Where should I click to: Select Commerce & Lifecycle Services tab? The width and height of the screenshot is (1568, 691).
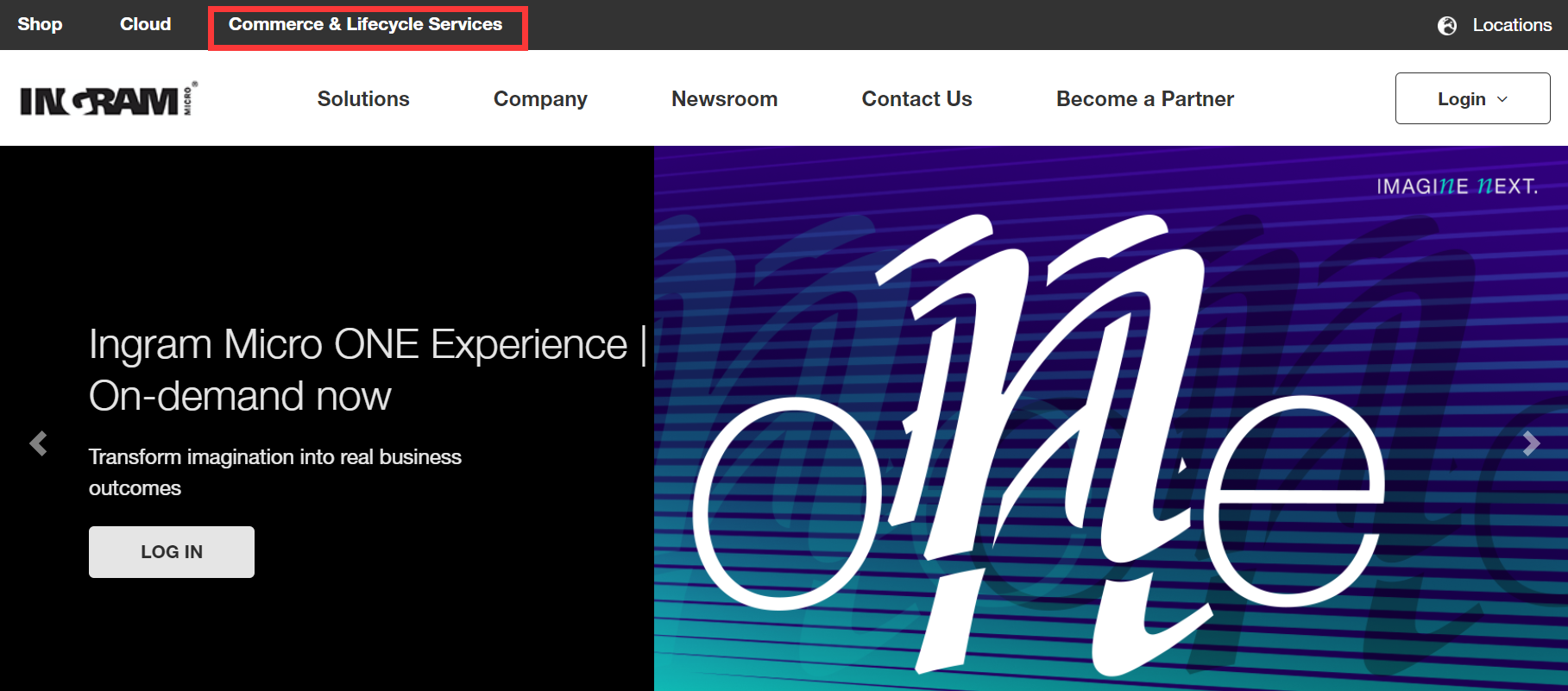click(366, 25)
